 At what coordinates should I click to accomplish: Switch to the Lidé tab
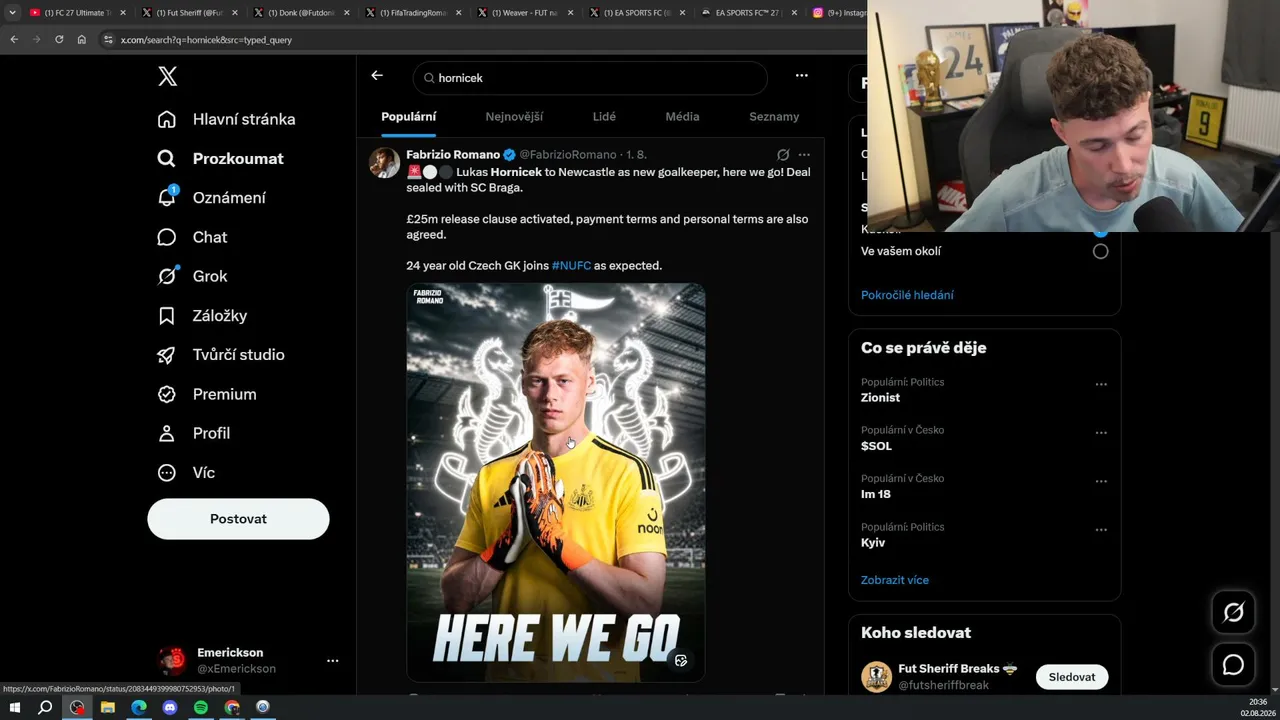point(604,117)
